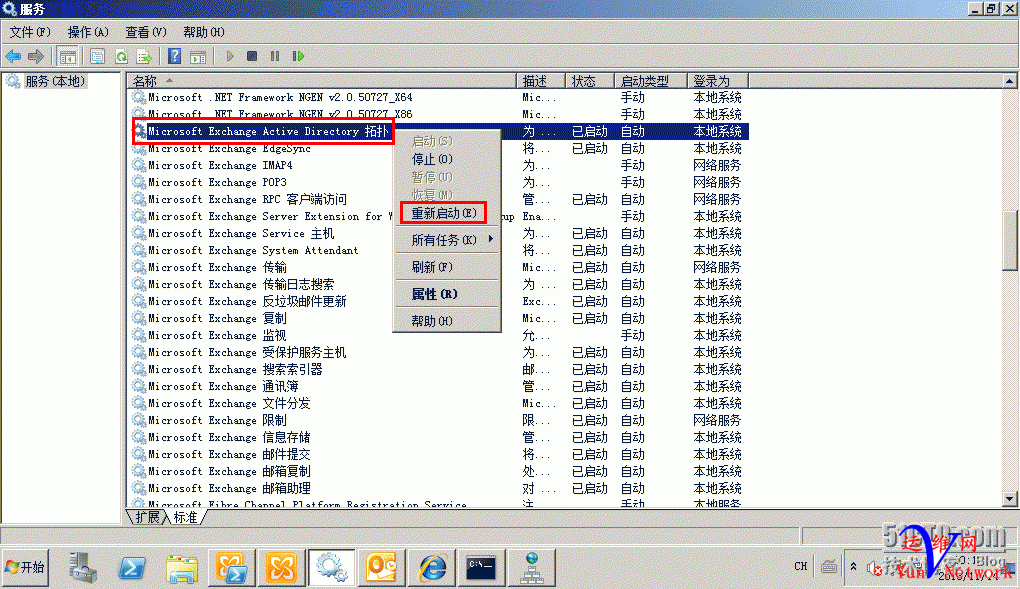Toggle the action pane toolbar icon
The height and width of the screenshot is (589, 1020).
(198, 57)
